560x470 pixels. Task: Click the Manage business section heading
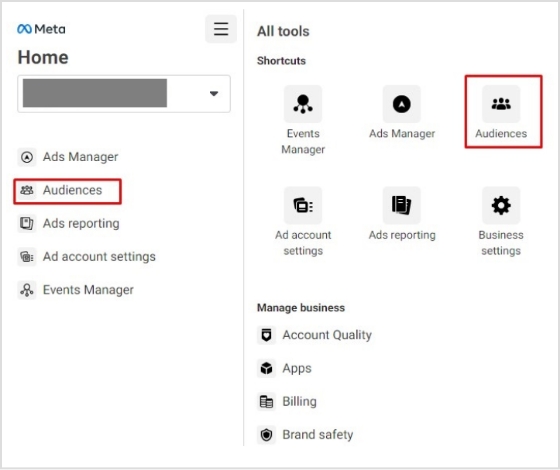301,308
